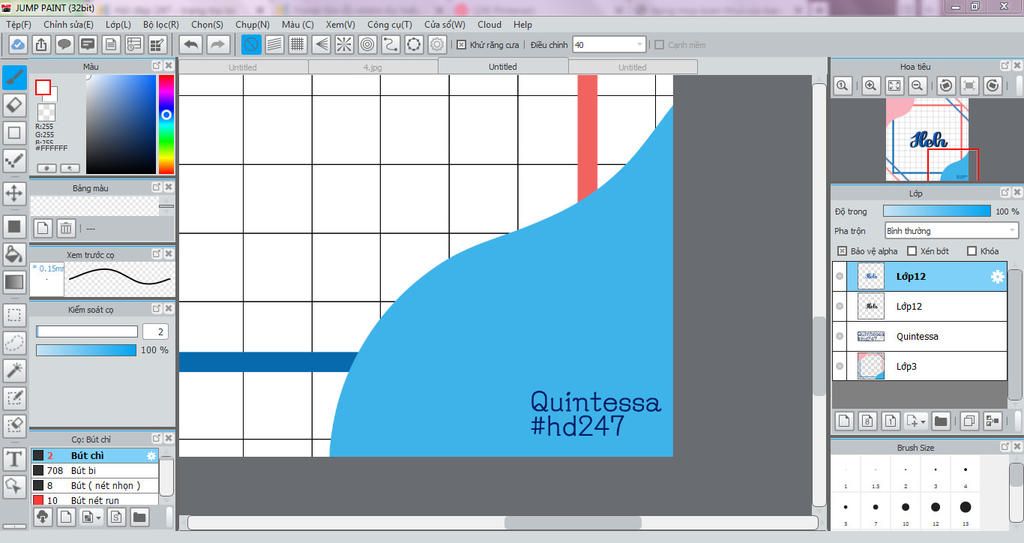Hide the Quintessa layer
This screenshot has width=1024, height=543.
[840, 337]
